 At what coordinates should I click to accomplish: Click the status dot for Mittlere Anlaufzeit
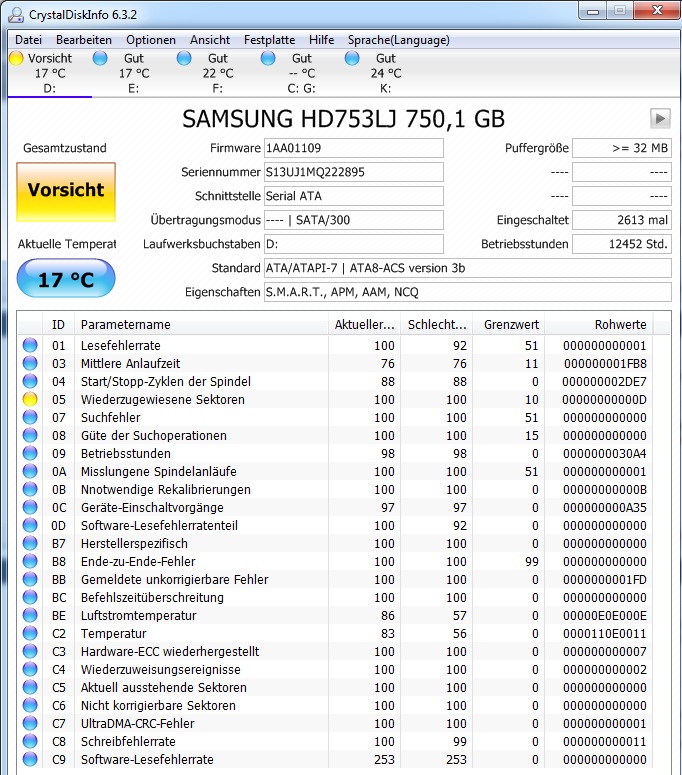coord(30,363)
